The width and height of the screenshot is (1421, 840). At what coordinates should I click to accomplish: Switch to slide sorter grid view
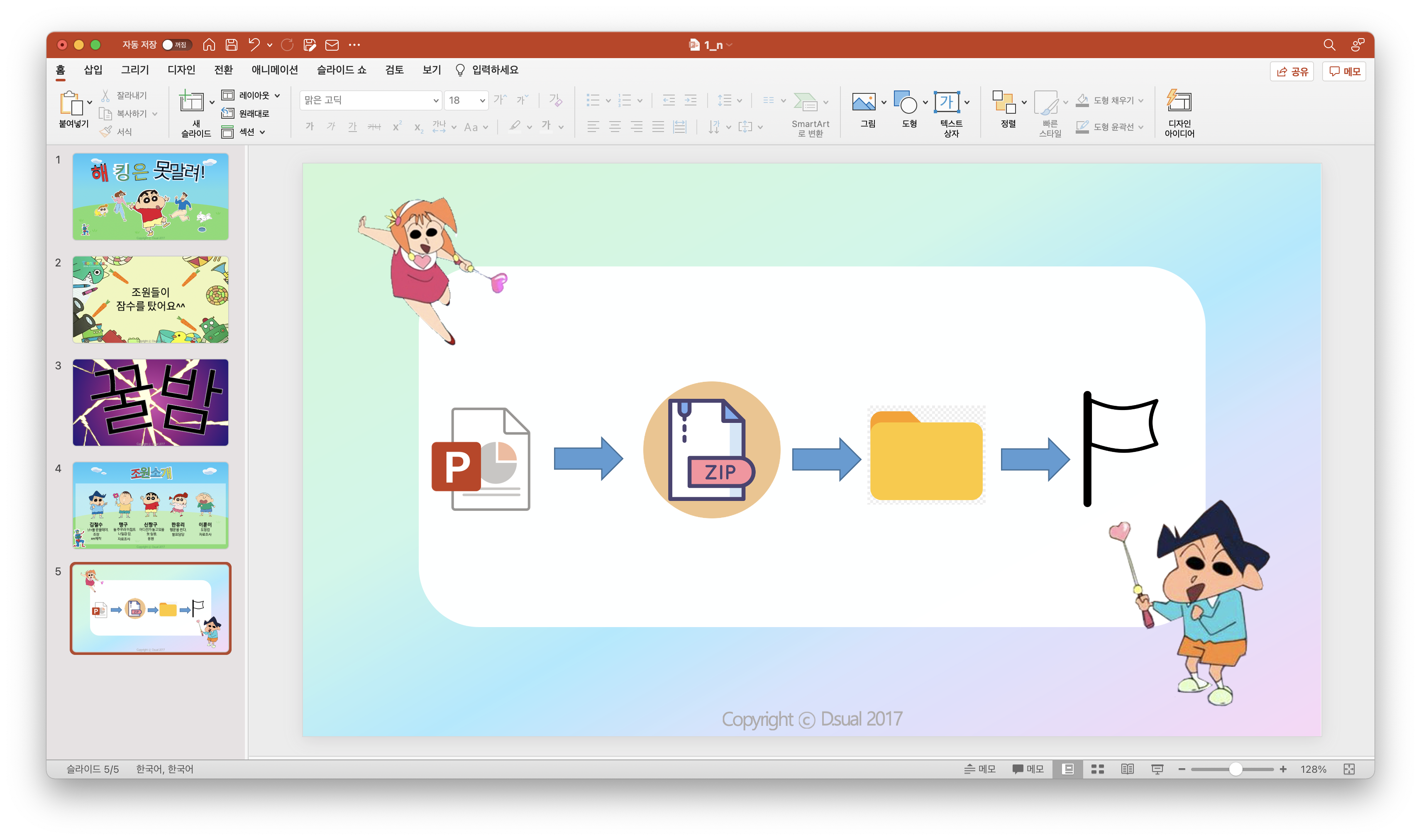1097,769
